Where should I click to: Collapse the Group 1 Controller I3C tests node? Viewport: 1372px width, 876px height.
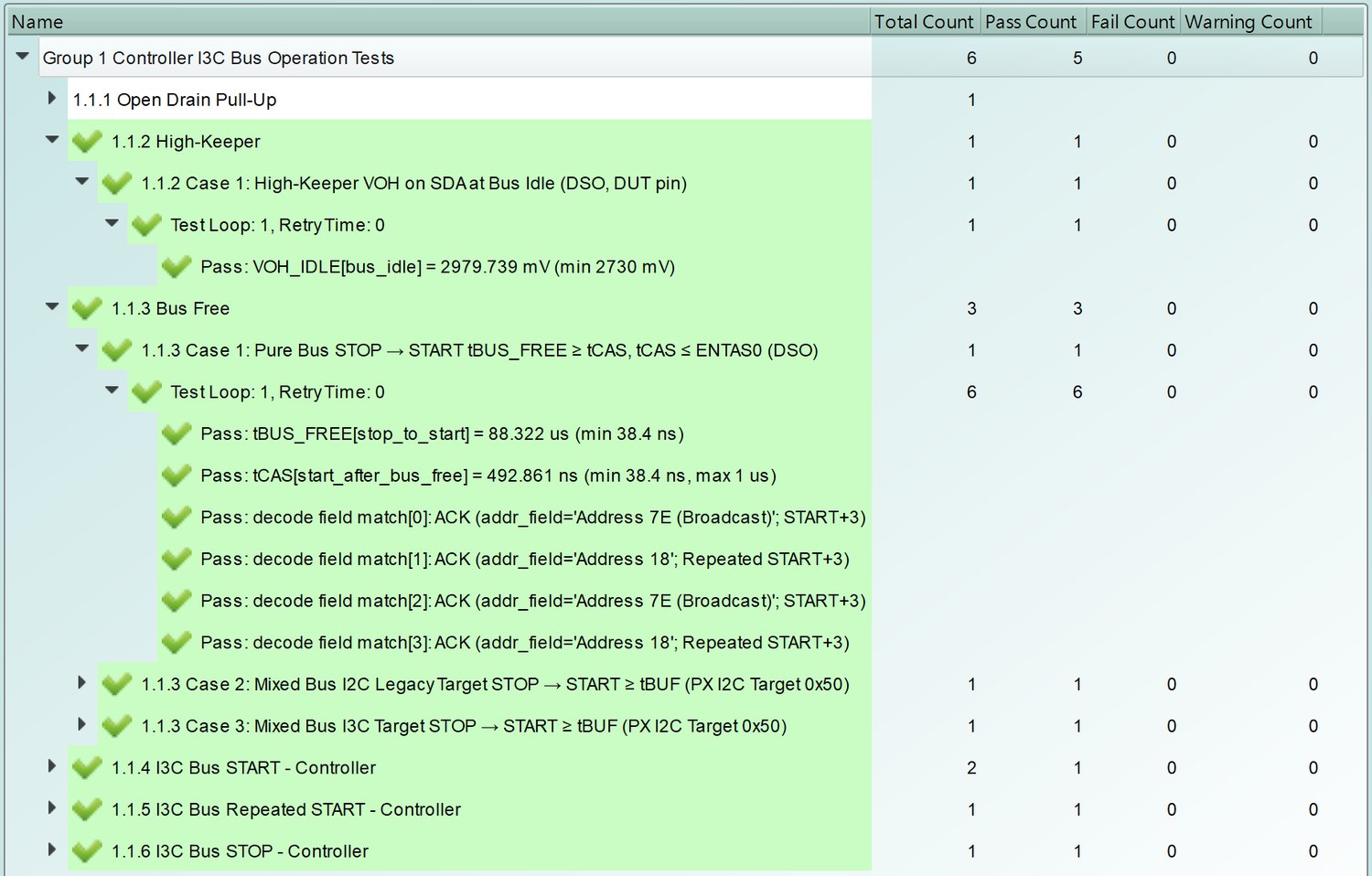[x=23, y=57]
